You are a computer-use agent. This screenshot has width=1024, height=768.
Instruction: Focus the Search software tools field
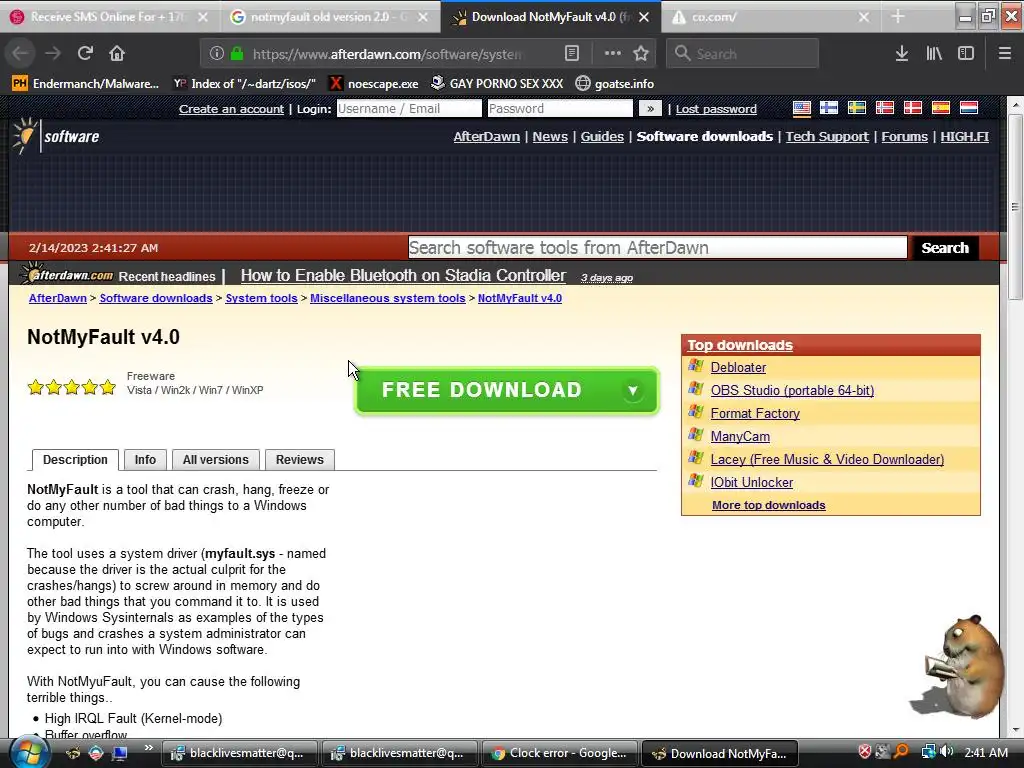[658, 248]
